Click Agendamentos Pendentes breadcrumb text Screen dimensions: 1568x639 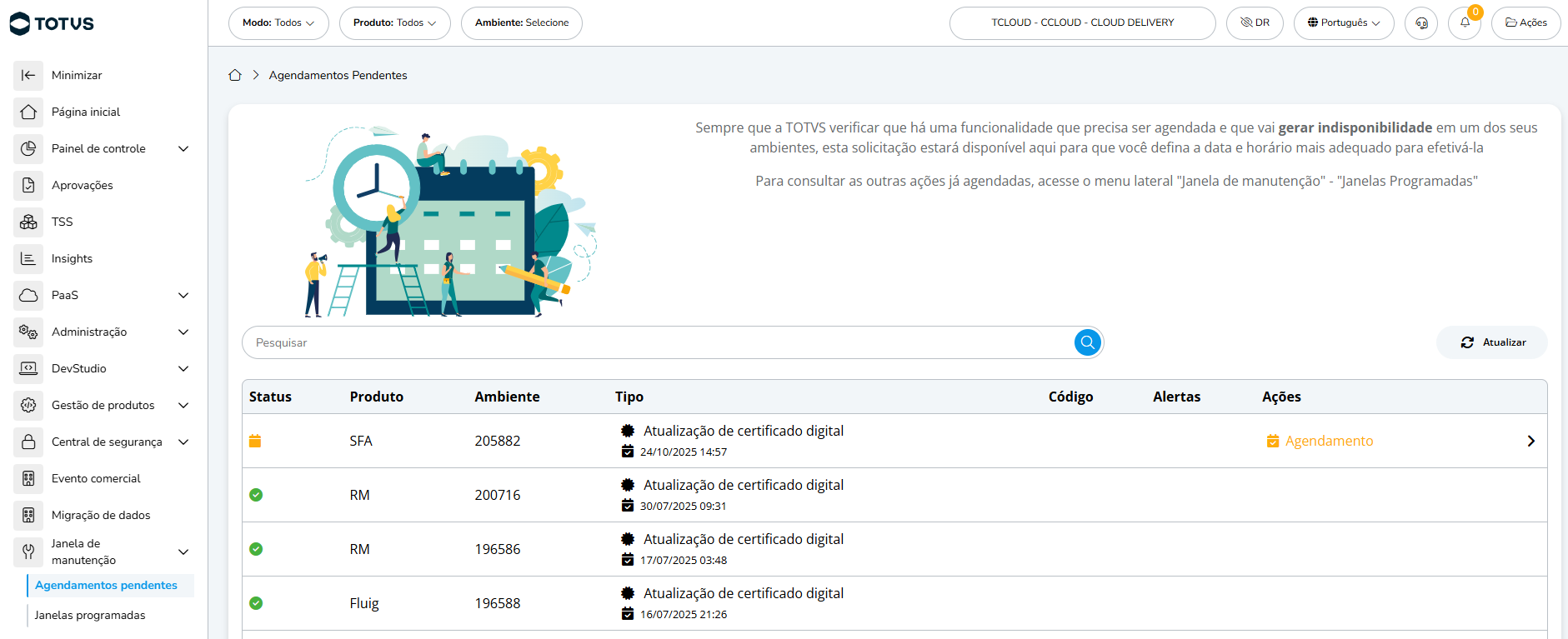(x=338, y=75)
